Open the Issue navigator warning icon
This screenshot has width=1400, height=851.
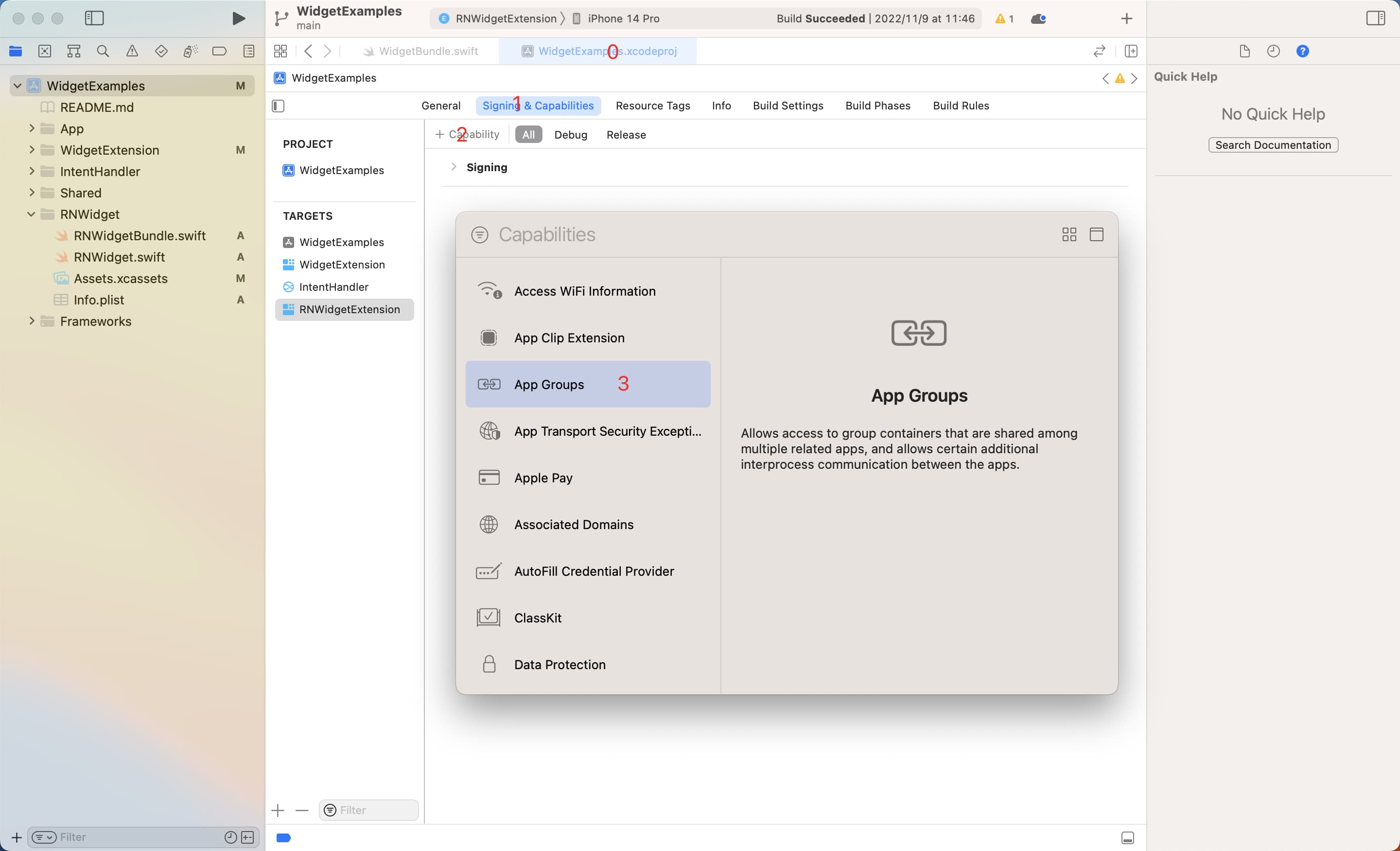point(132,51)
